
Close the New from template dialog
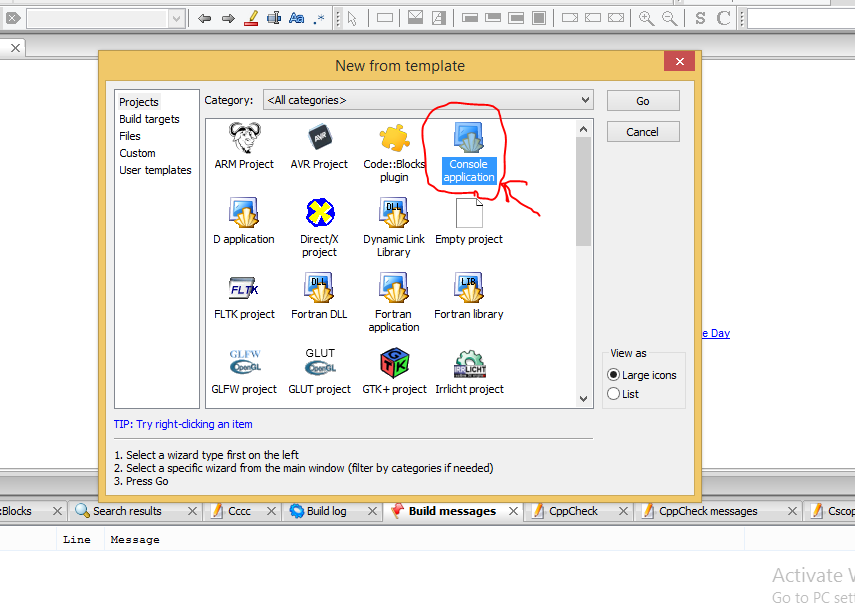679,62
